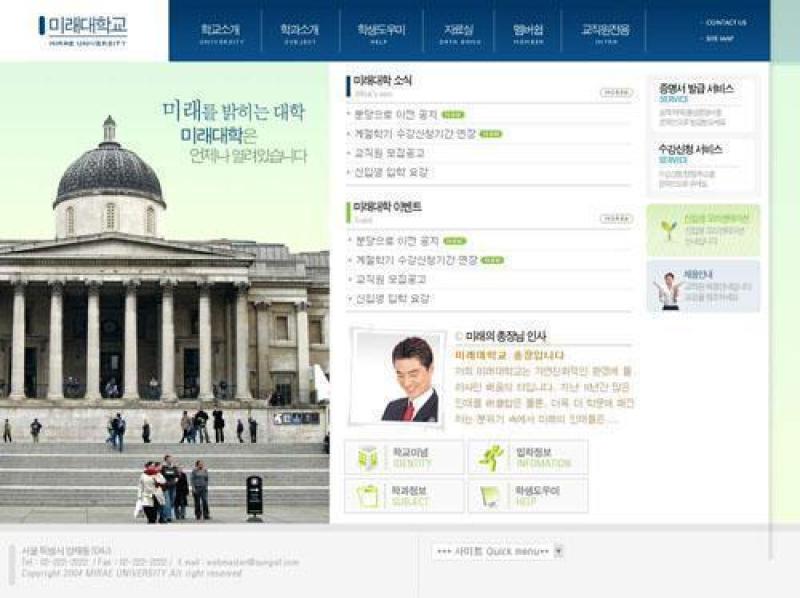Click MORE button beside 미래대학 소식
800x598 pixels.
[x=616, y=93]
